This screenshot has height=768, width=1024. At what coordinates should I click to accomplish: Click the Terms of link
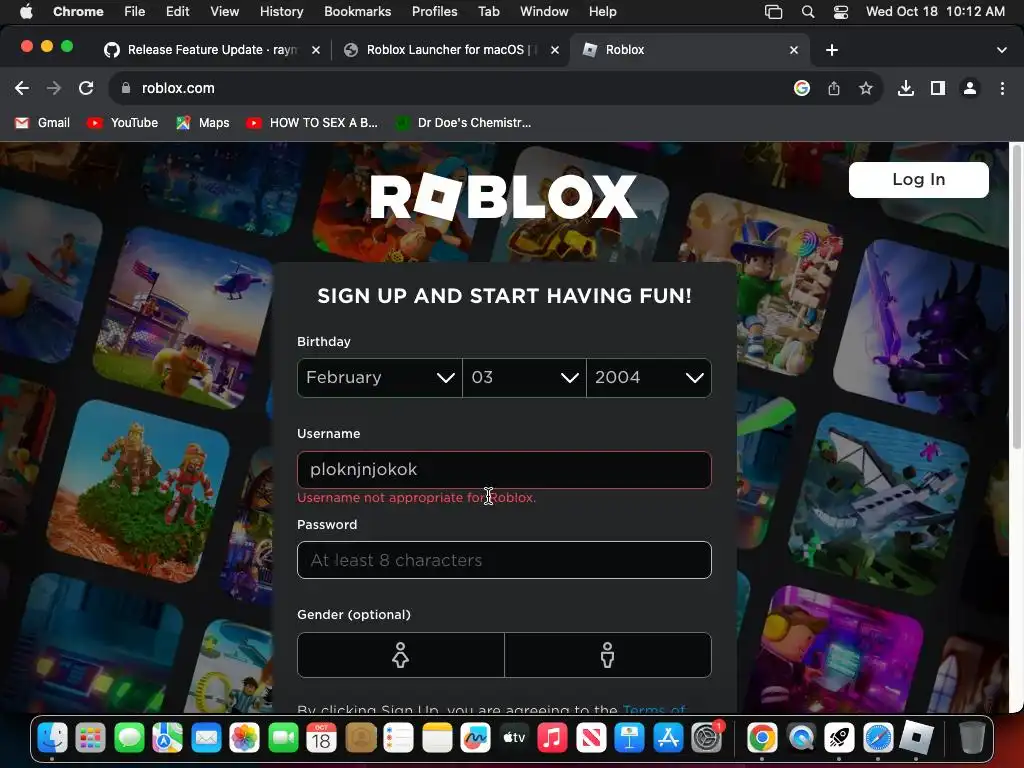coord(654,709)
